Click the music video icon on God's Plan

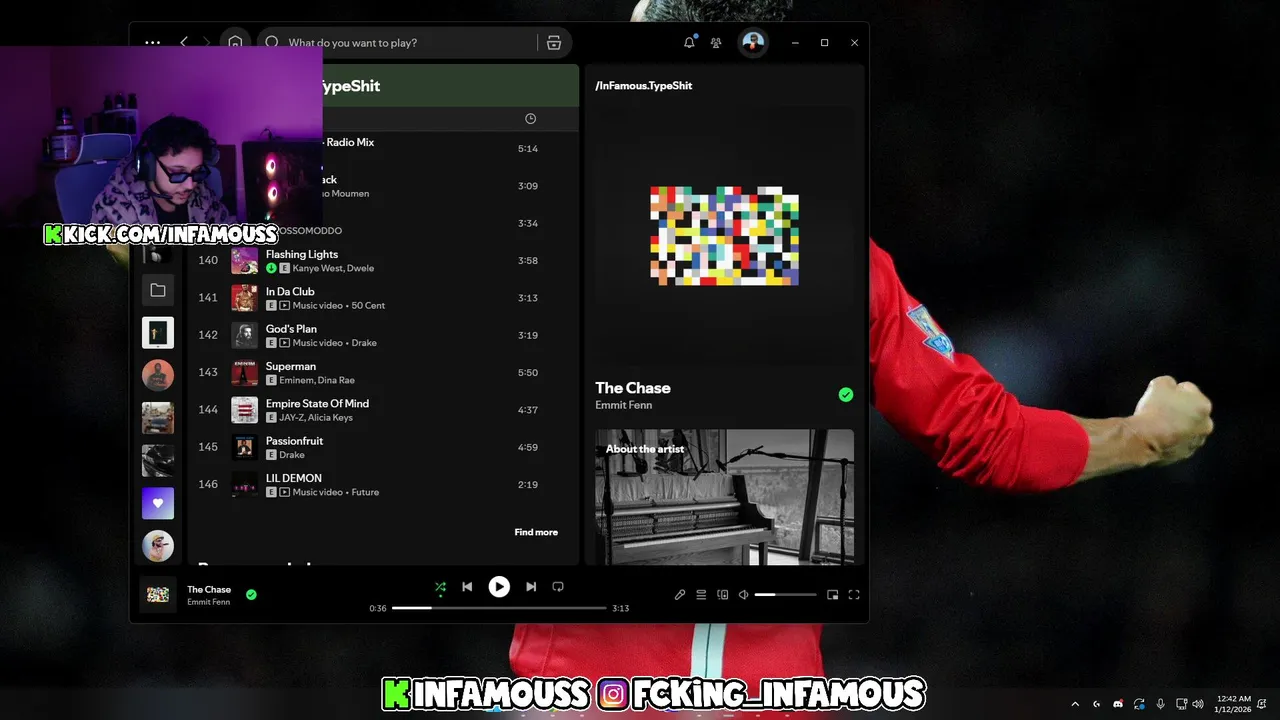285,343
